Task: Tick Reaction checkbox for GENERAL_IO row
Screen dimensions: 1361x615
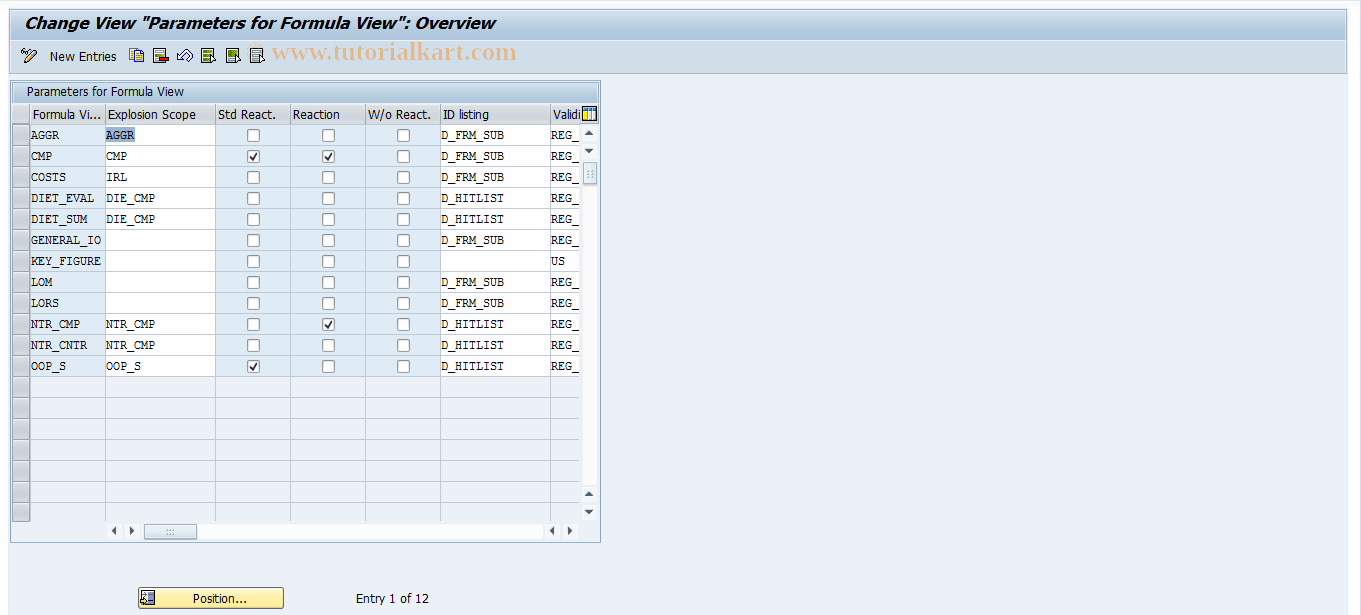Action: click(328, 240)
